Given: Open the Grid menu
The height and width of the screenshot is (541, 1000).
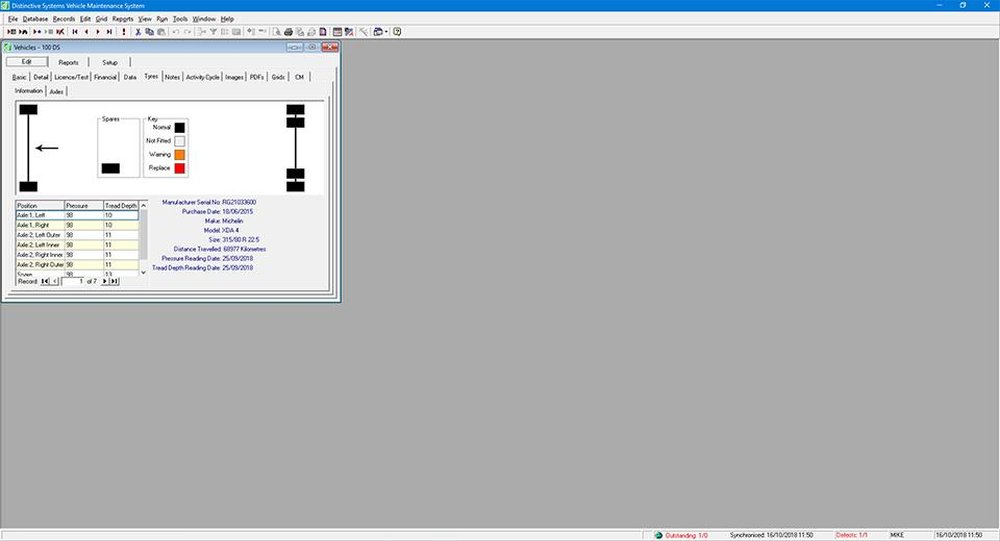Looking at the screenshot, I should [101, 19].
